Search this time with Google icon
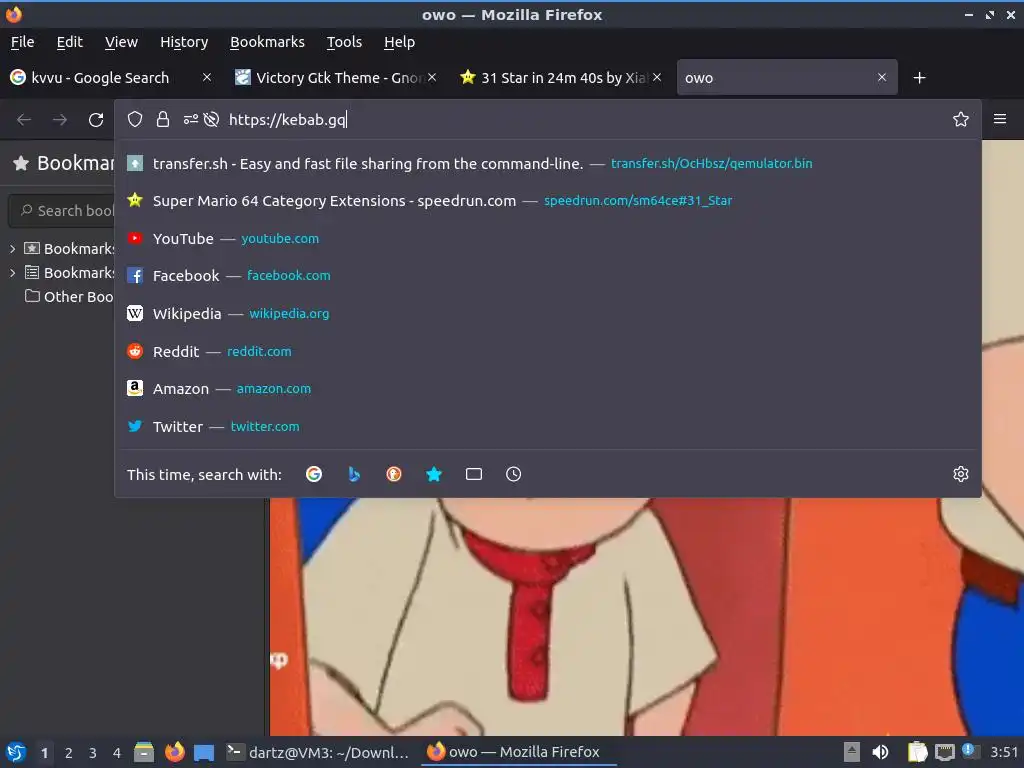Image resolution: width=1024 pixels, height=768 pixels. tap(314, 474)
